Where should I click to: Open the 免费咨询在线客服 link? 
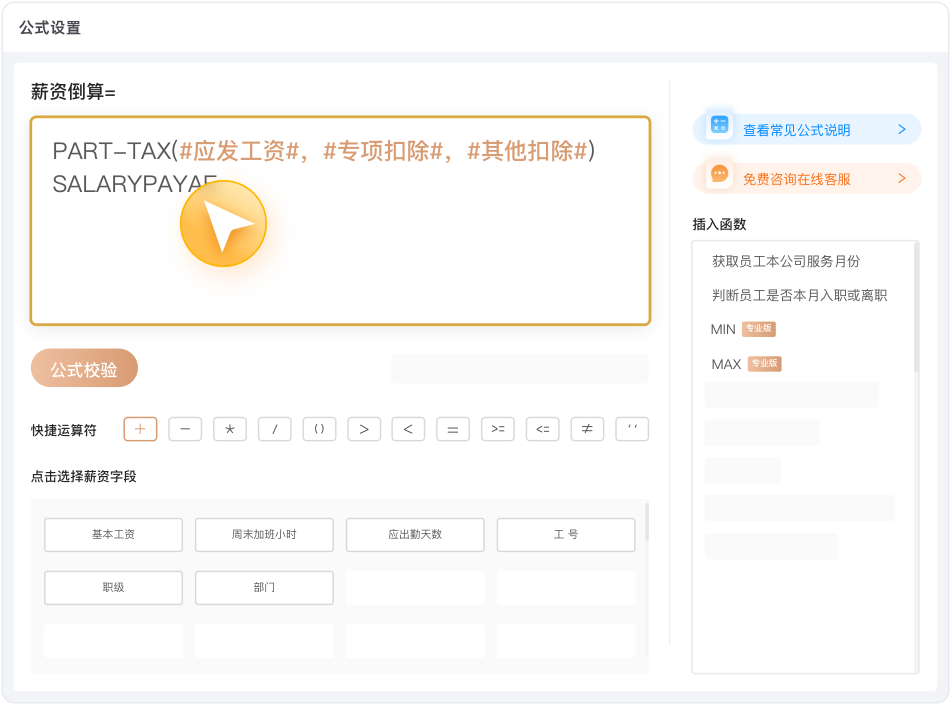tap(807, 178)
